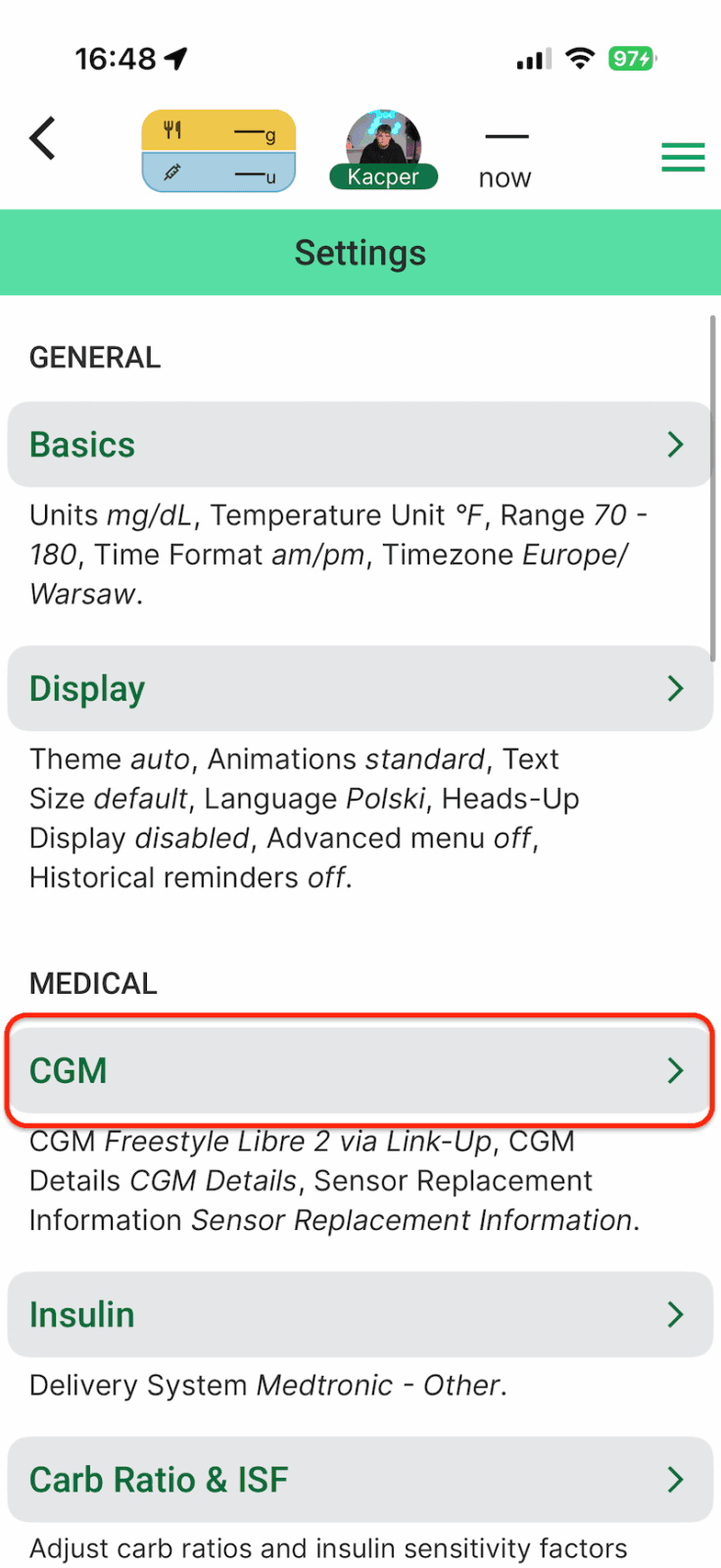Screen dimensions: 721x1568
Task: Tap the Wi-Fi status icon
Action: tap(581, 59)
